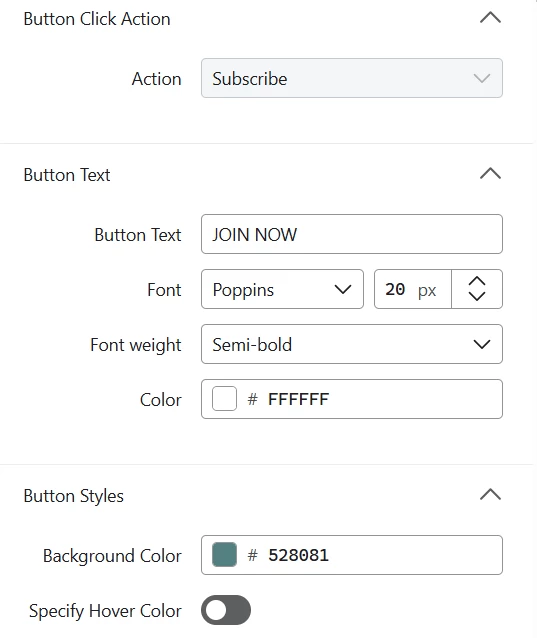Viewport: 537px width, 638px height.
Task: Collapse the Button Styles section chevron
Action: [490, 494]
